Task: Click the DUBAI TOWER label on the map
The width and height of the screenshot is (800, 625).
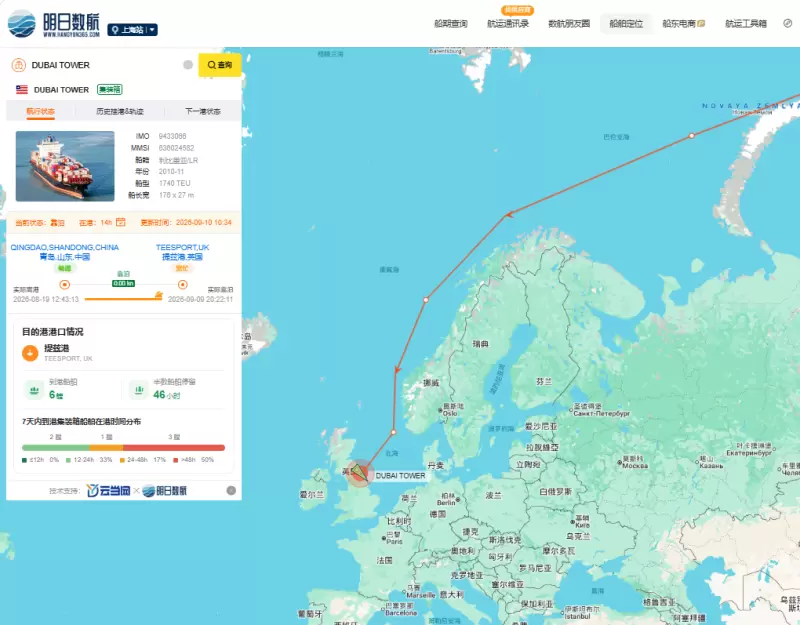Action: (x=401, y=476)
